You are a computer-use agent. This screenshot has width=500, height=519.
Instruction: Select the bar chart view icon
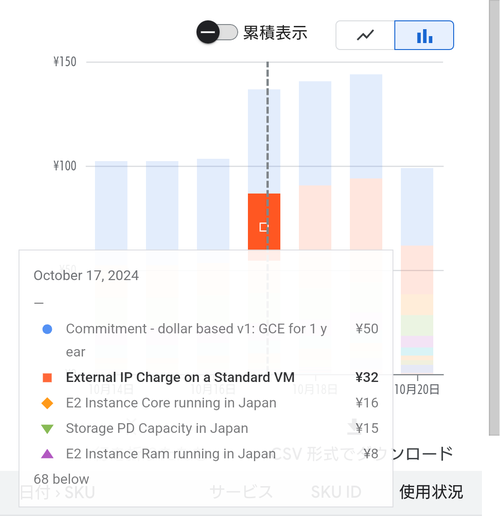click(x=424, y=35)
